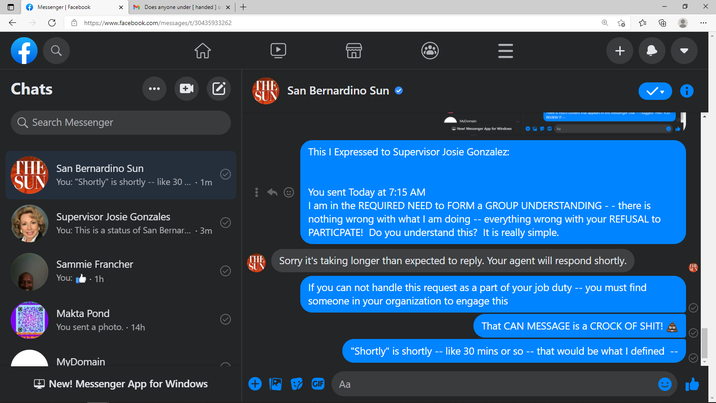Click the Aa message input box

(x=495, y=384)
